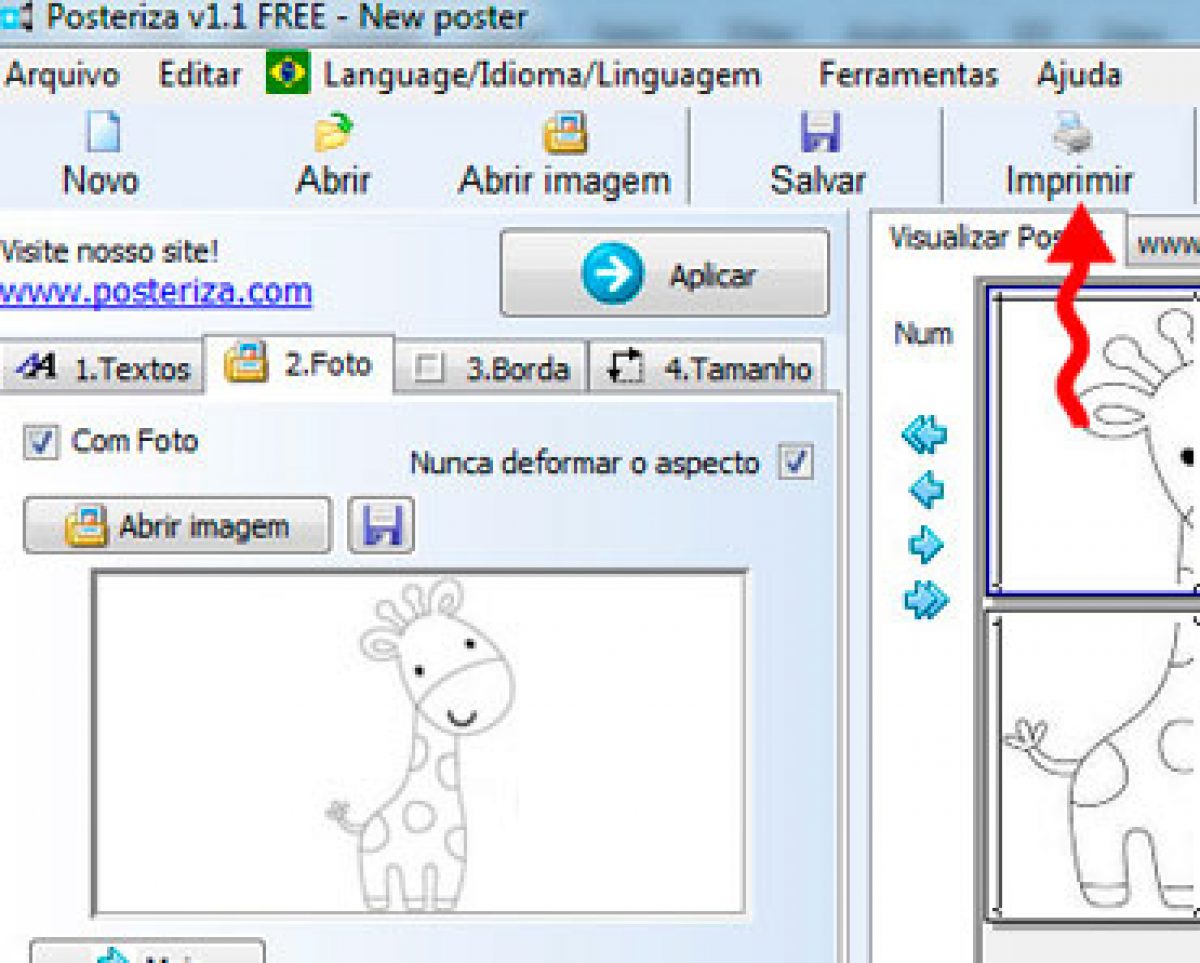Select the 3.Borda tab
1200x963 pixels.
pos(492,369)
